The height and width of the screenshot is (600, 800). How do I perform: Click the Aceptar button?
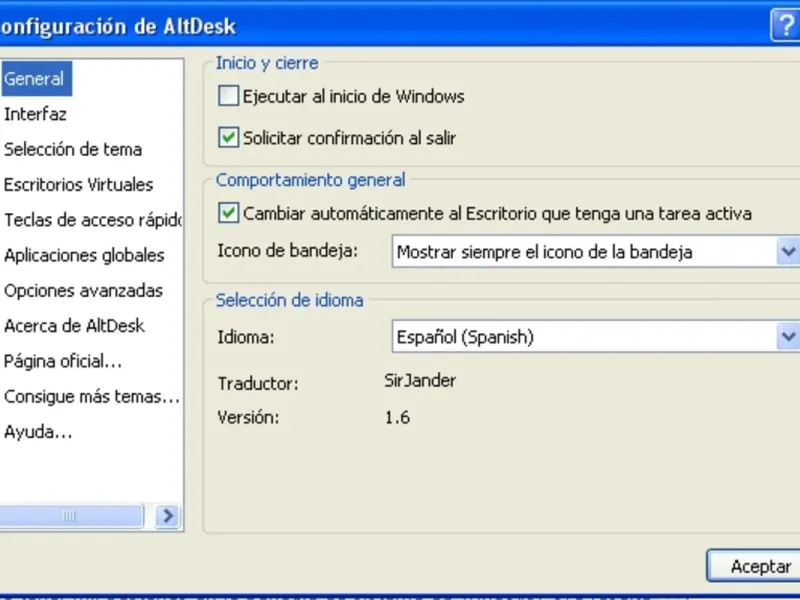[754, 566]
